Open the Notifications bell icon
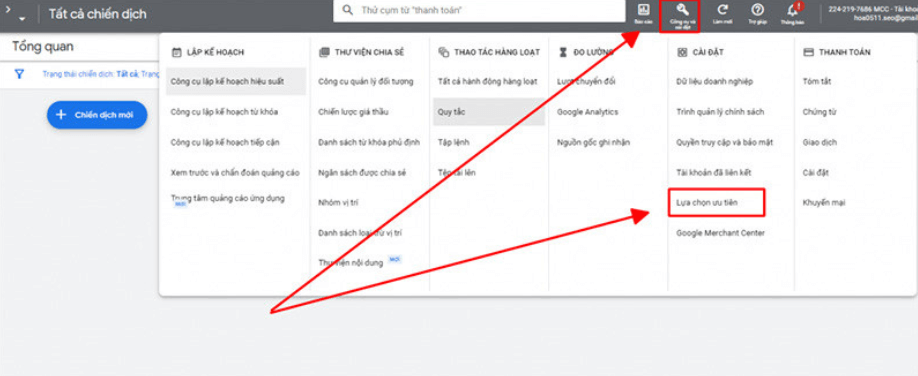This screenshot has height=376, width=918. click(793, 10)
